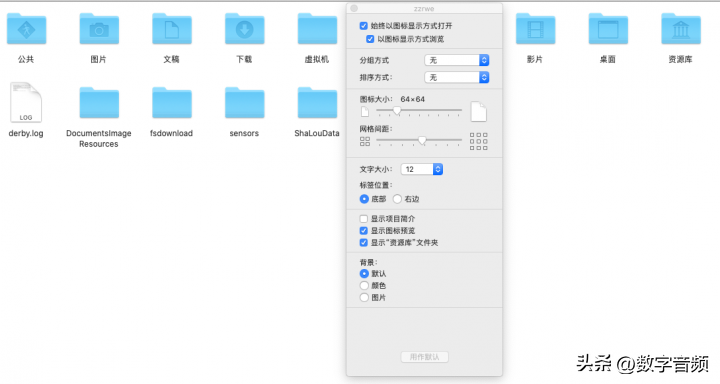Image resolution: width=720 pixels, height=384 pixels.
Task: Choose 默认 background radio option
Action: (x=364, y=273)
